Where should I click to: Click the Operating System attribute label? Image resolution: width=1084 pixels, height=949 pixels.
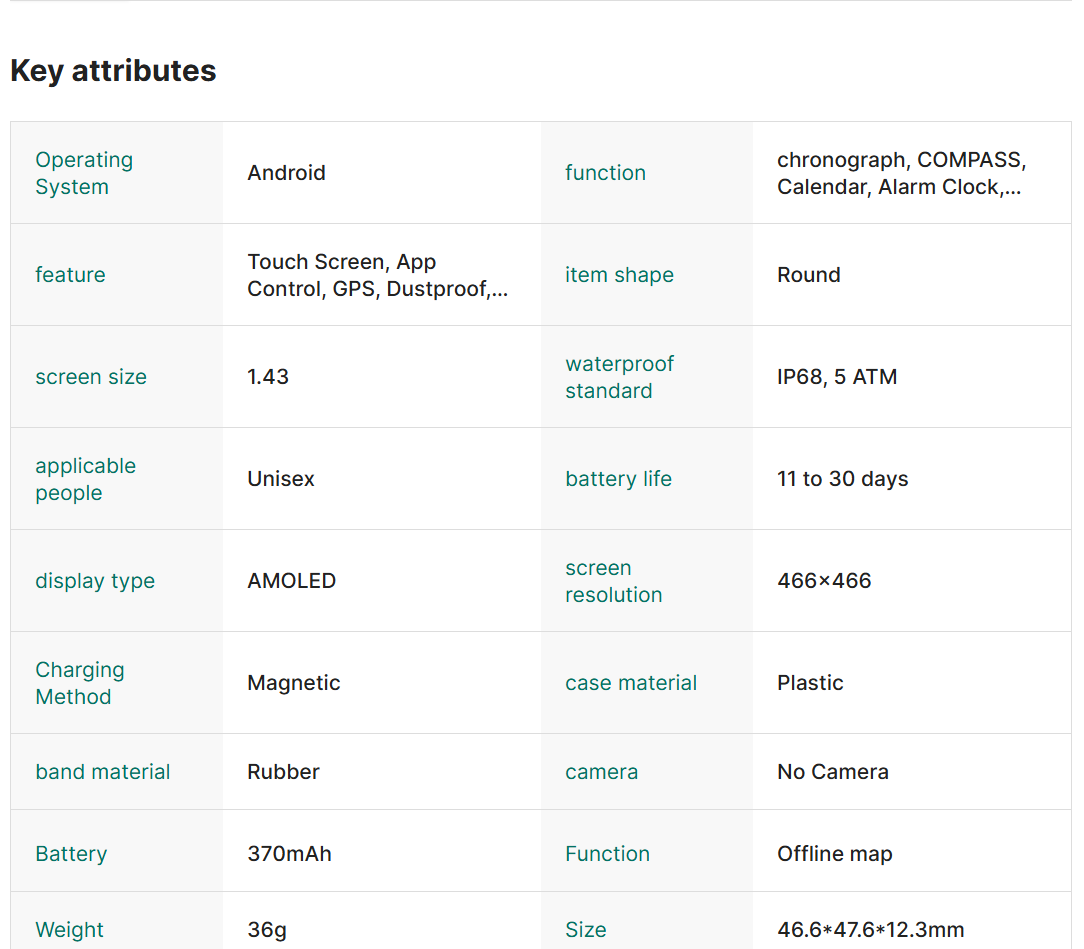[x=84, y=174]
